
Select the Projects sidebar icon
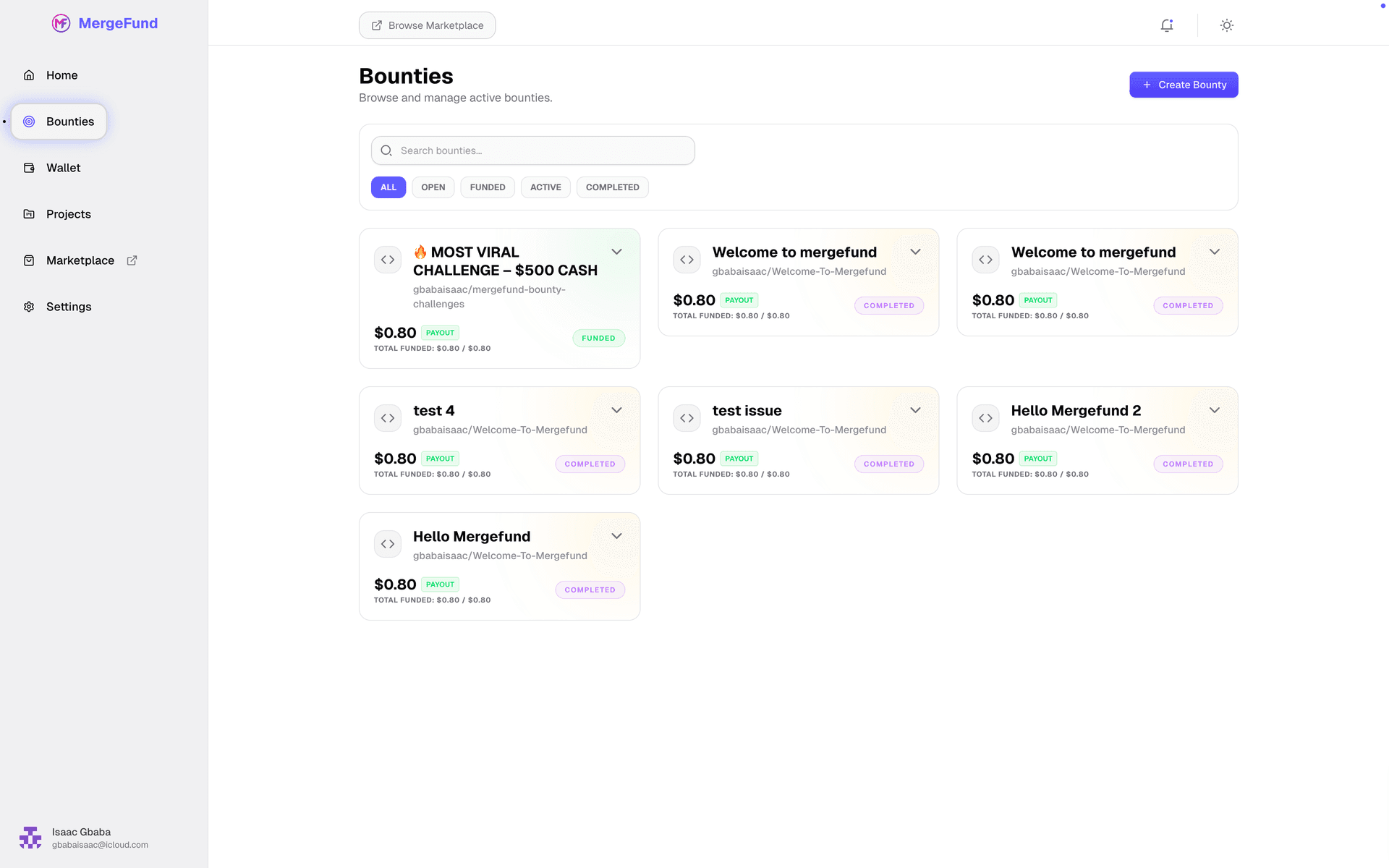click(29, 213)
